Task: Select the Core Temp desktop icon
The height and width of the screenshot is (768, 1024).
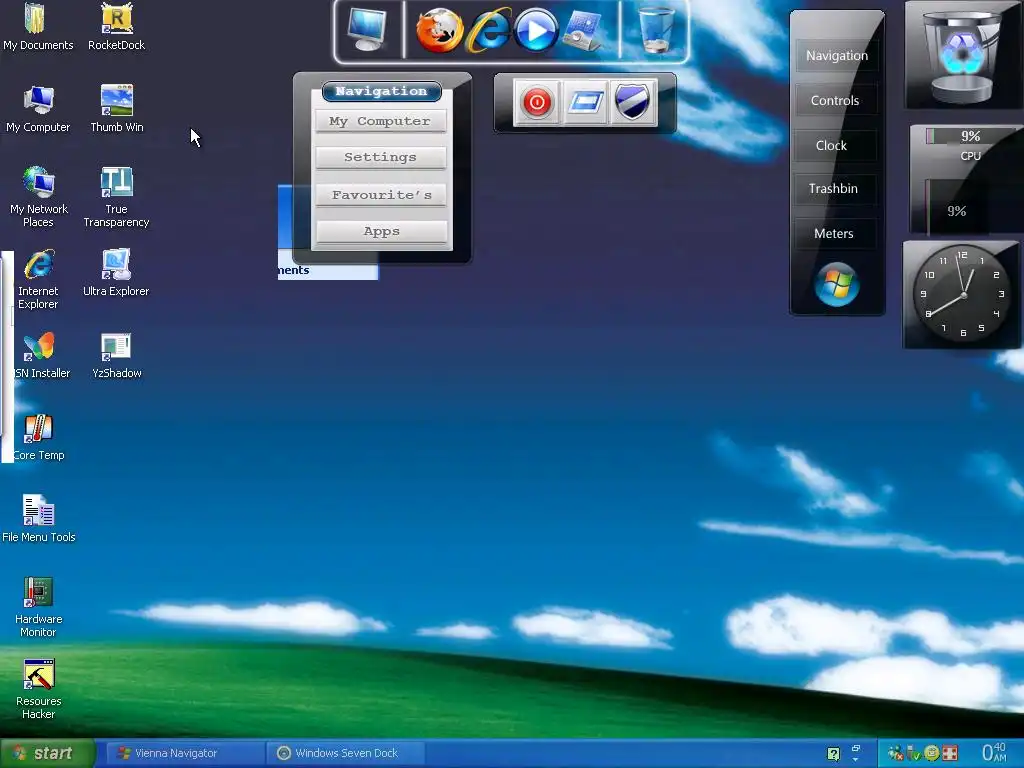Action: pos(38,438)
